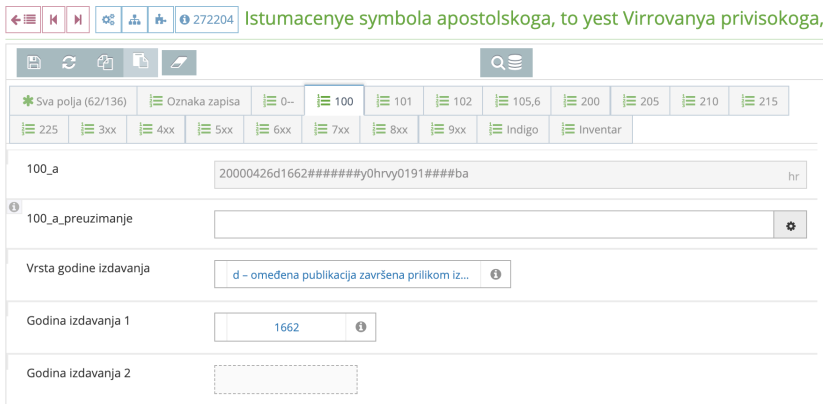The image size is (826, 404).
Task: Click the record title Istumacenye symbola
Action: tap(534, 19)
